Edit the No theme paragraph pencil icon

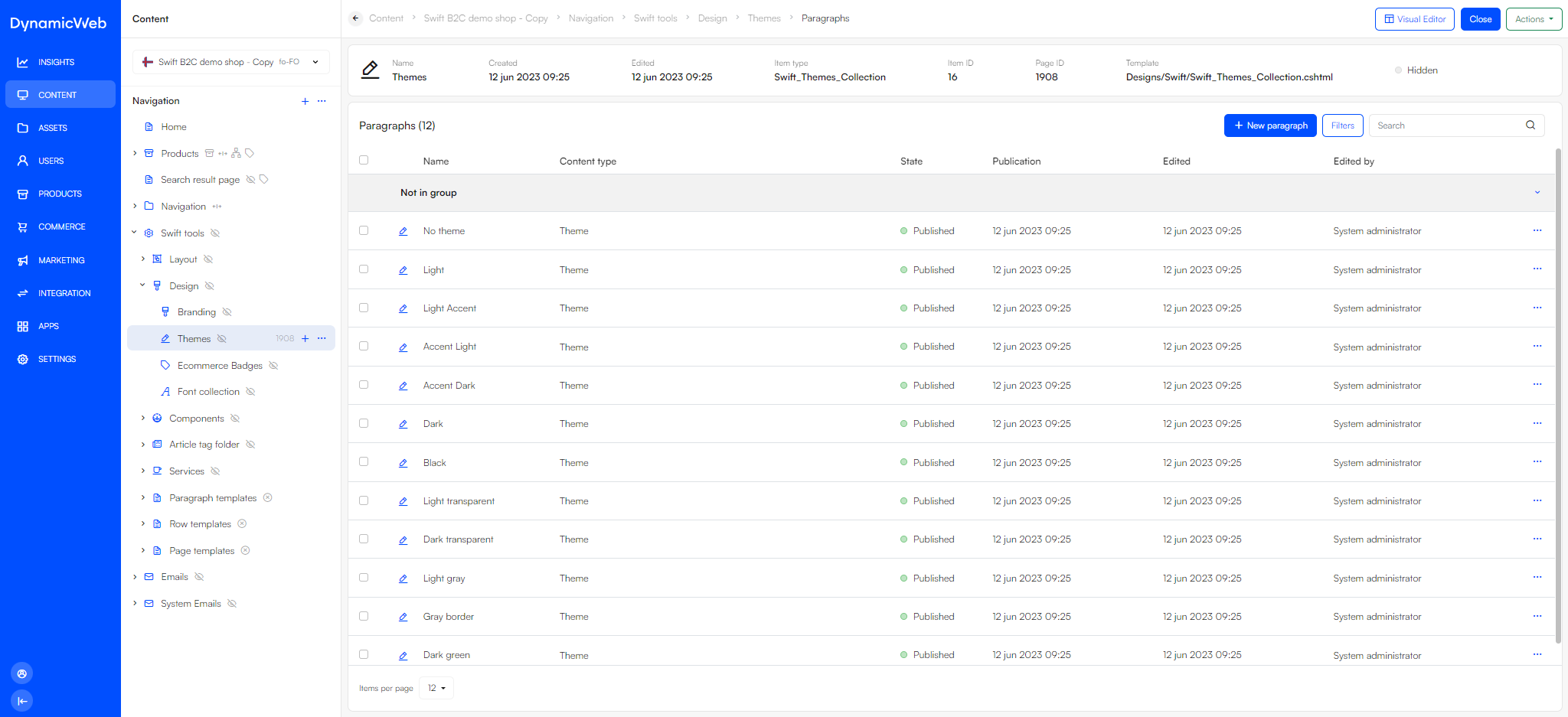tap(403, 231)
